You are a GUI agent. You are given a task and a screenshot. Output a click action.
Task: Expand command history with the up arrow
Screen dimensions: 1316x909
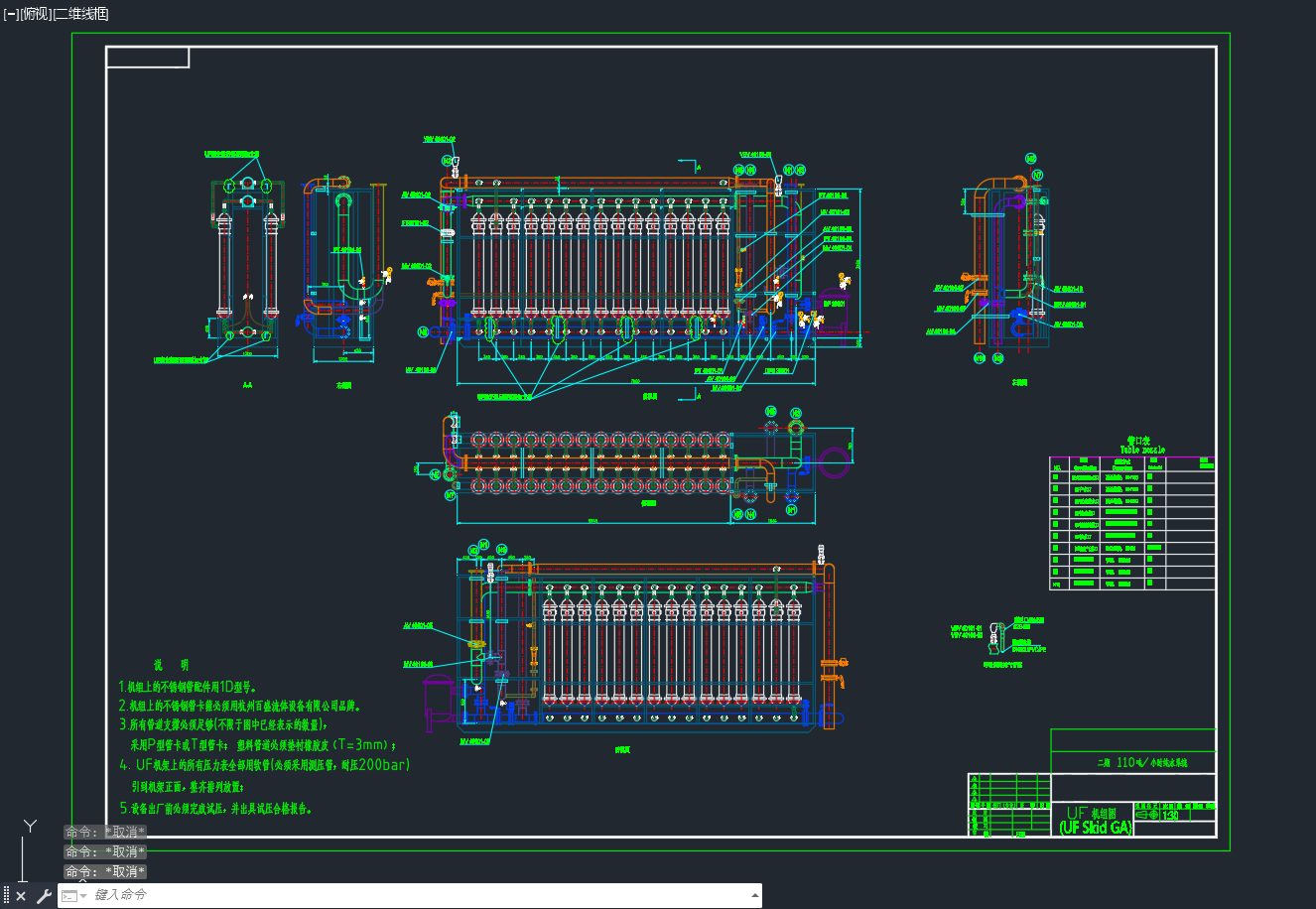pos(756,895)
